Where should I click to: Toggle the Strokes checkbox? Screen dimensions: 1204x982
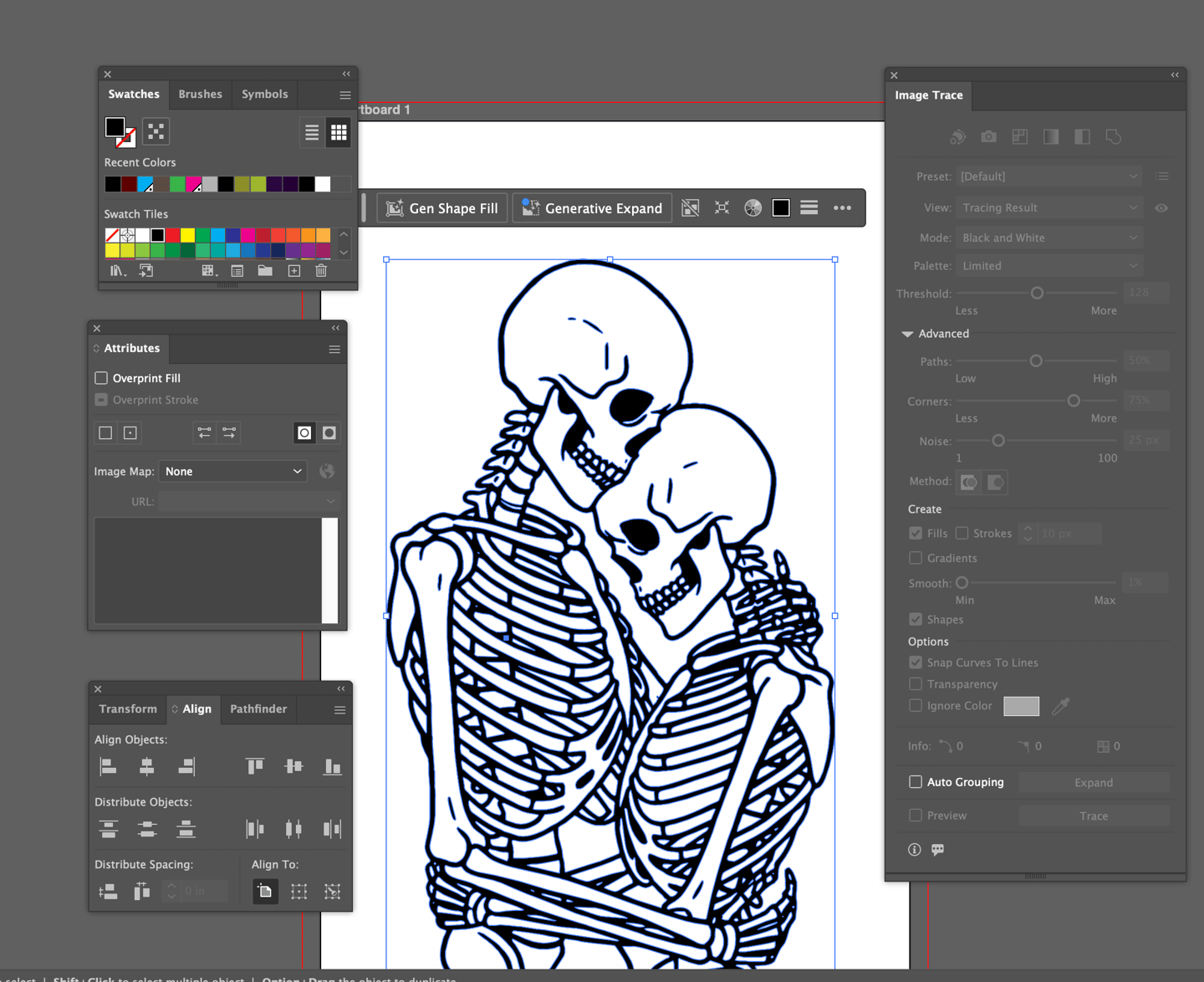point(962,533)
